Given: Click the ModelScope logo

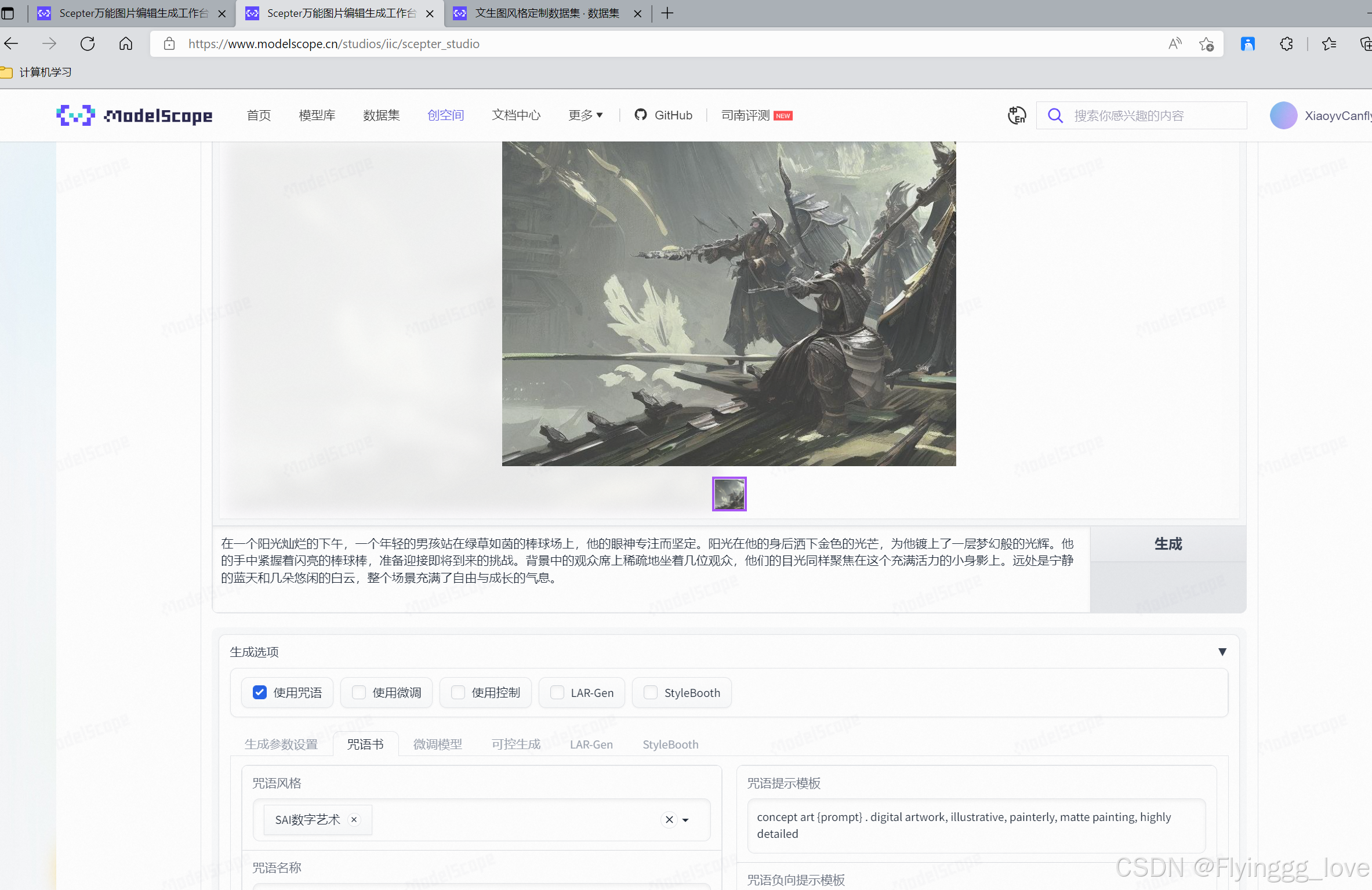Looking at the screenshot, I should pos(135,115).
